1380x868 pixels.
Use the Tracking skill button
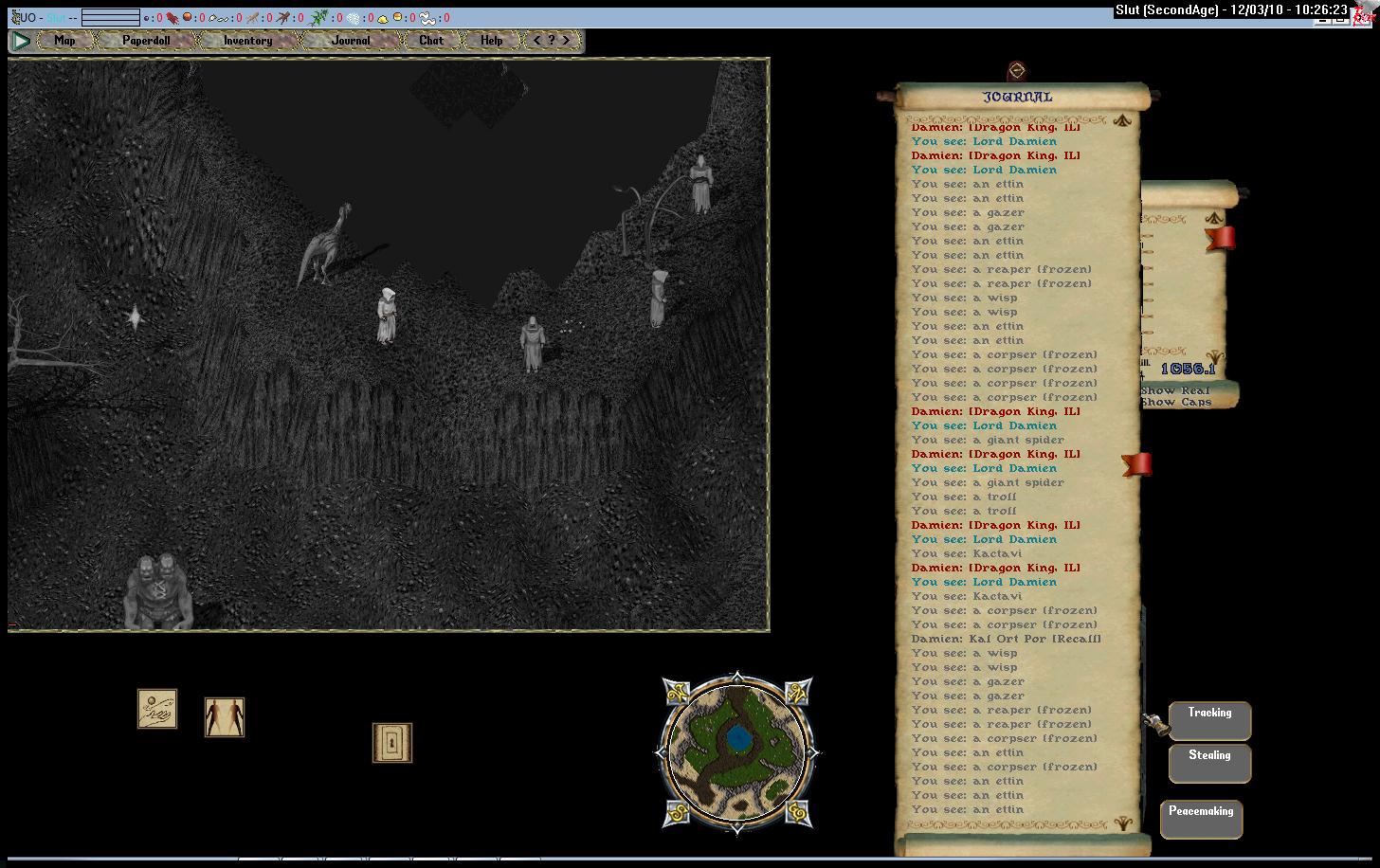click(1209, 720)
